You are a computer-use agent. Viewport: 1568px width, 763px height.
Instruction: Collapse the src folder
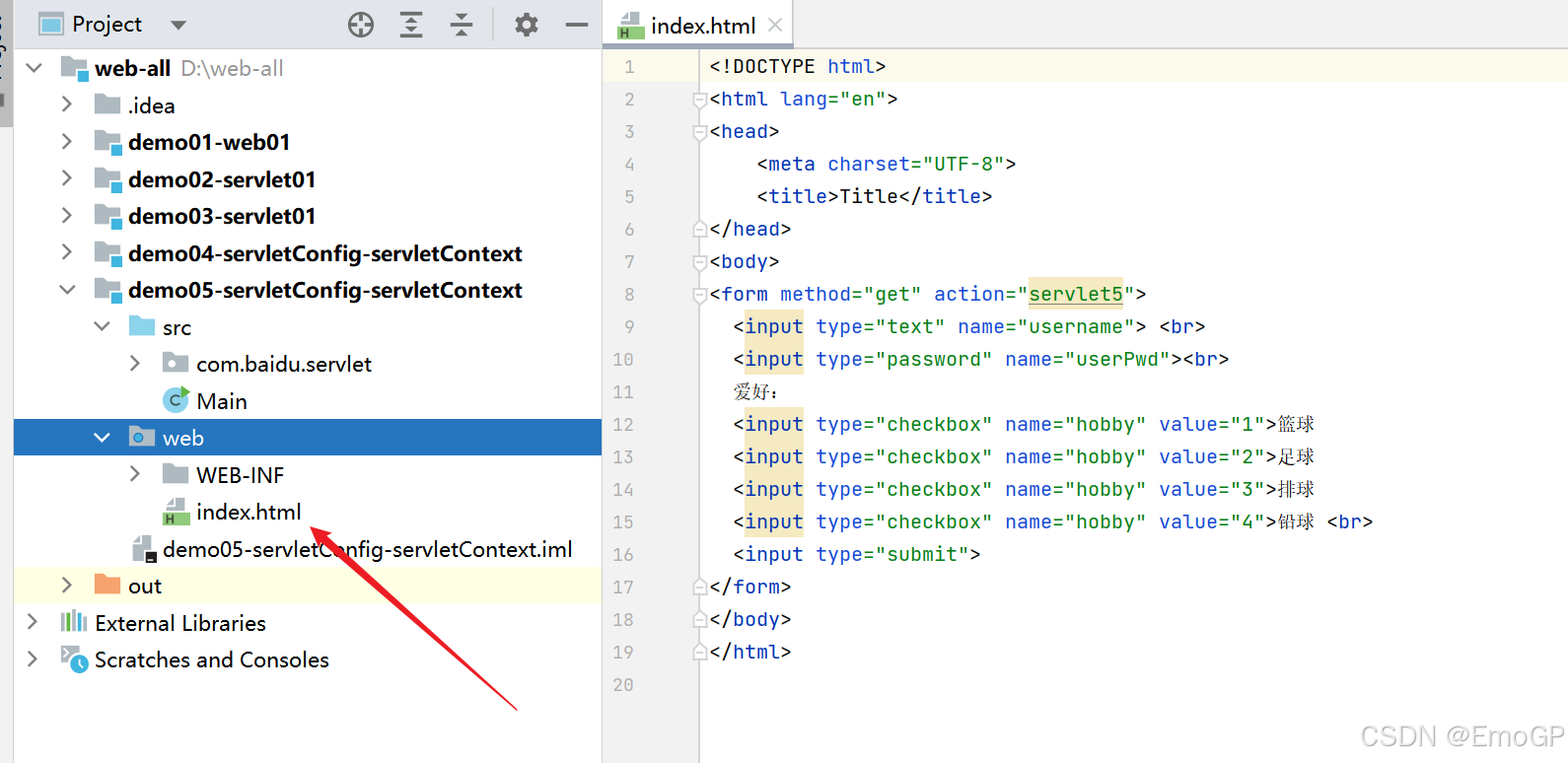click(x=102, y=326)
